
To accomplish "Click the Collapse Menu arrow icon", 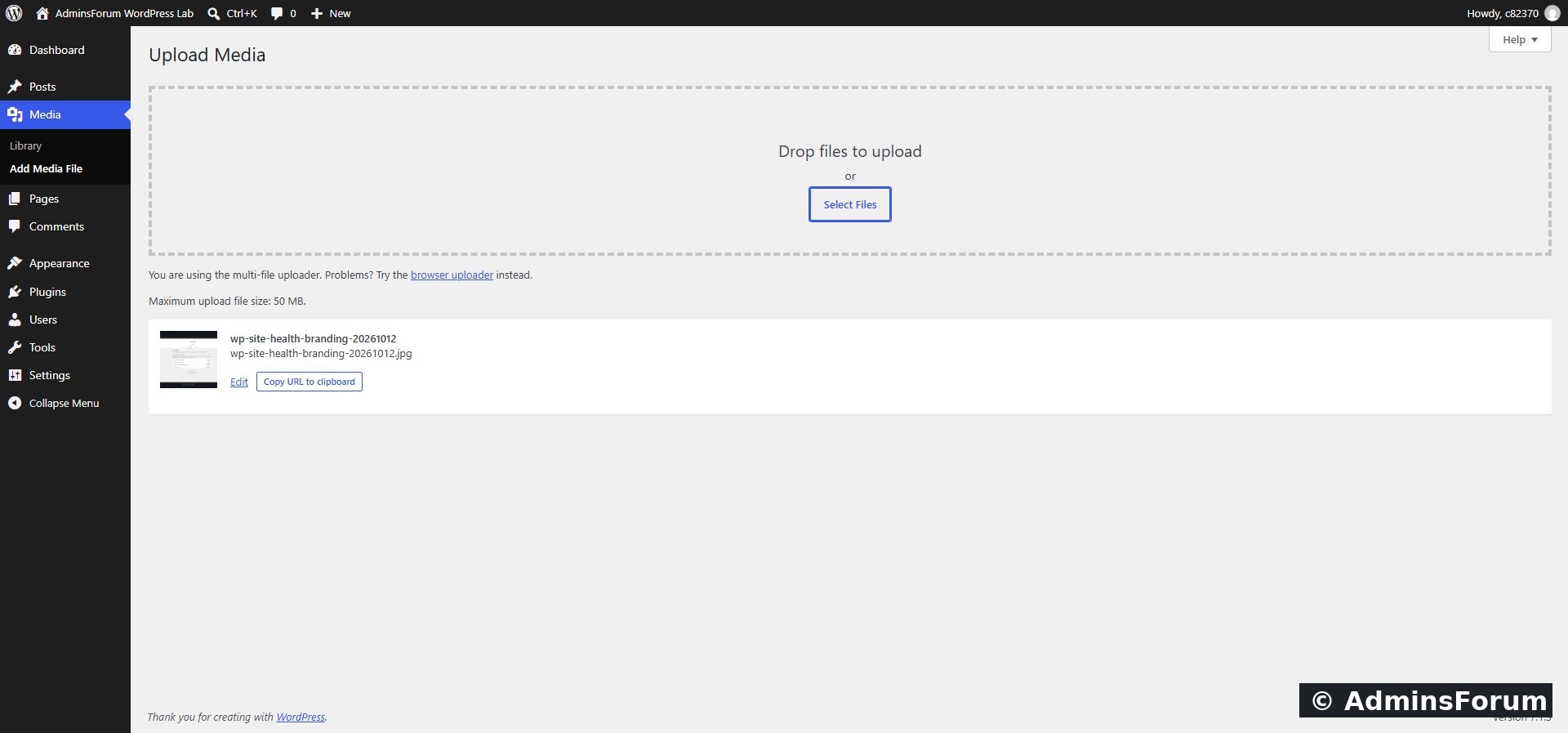I will (15, 403).
